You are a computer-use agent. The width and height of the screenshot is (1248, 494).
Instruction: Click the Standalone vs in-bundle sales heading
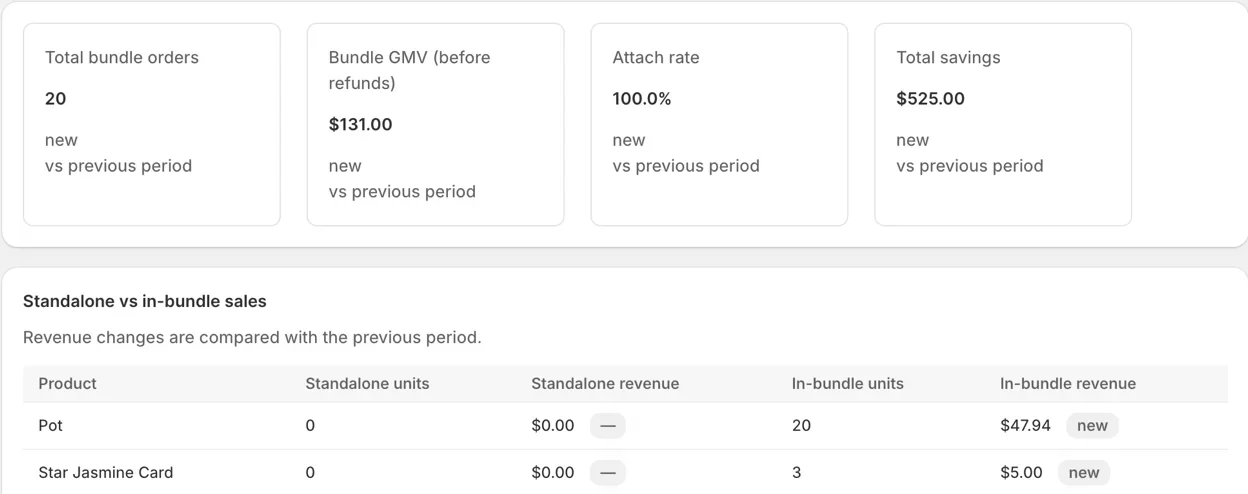tap(145, 301)
